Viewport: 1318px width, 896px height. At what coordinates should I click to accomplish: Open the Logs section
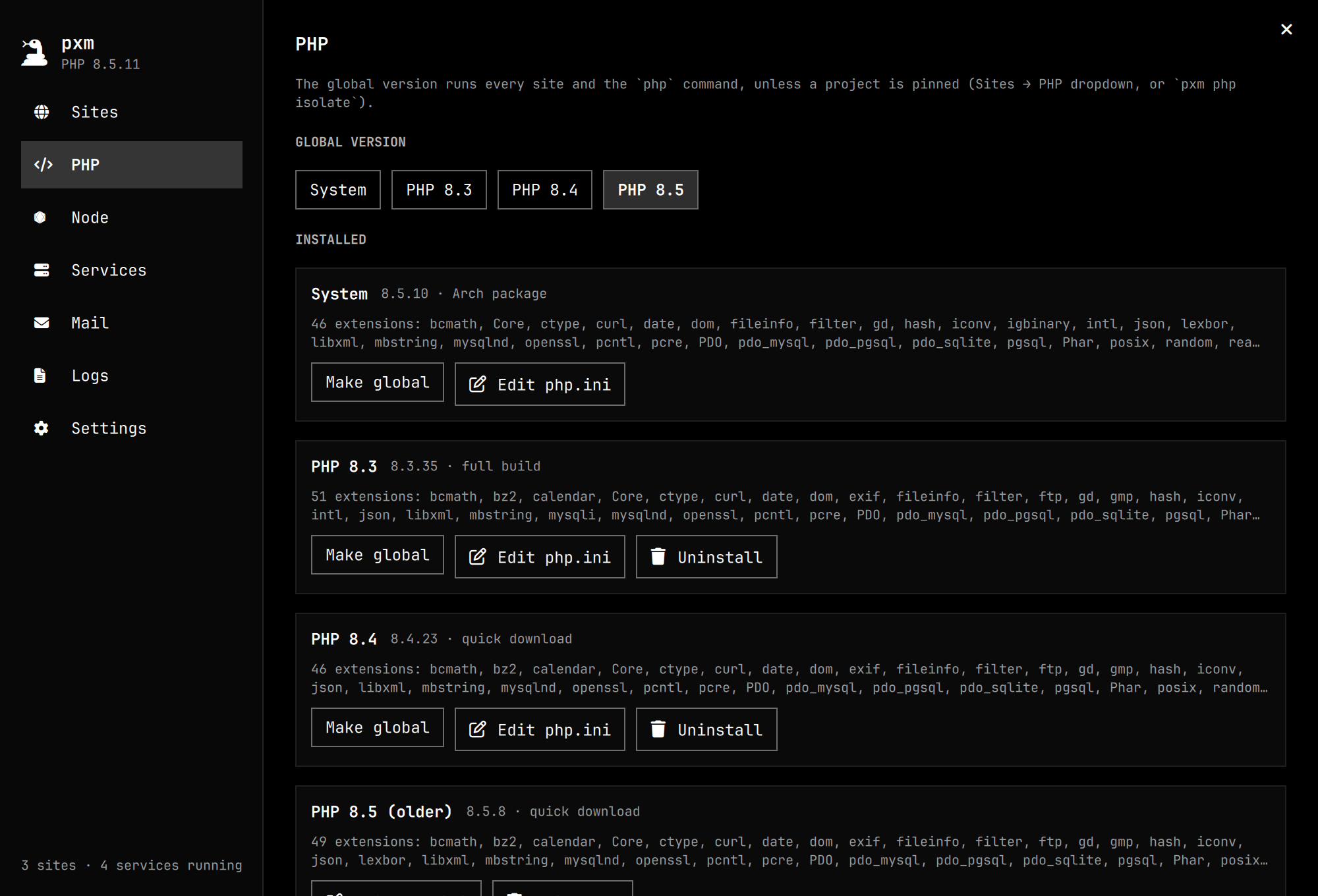(132, 376)
